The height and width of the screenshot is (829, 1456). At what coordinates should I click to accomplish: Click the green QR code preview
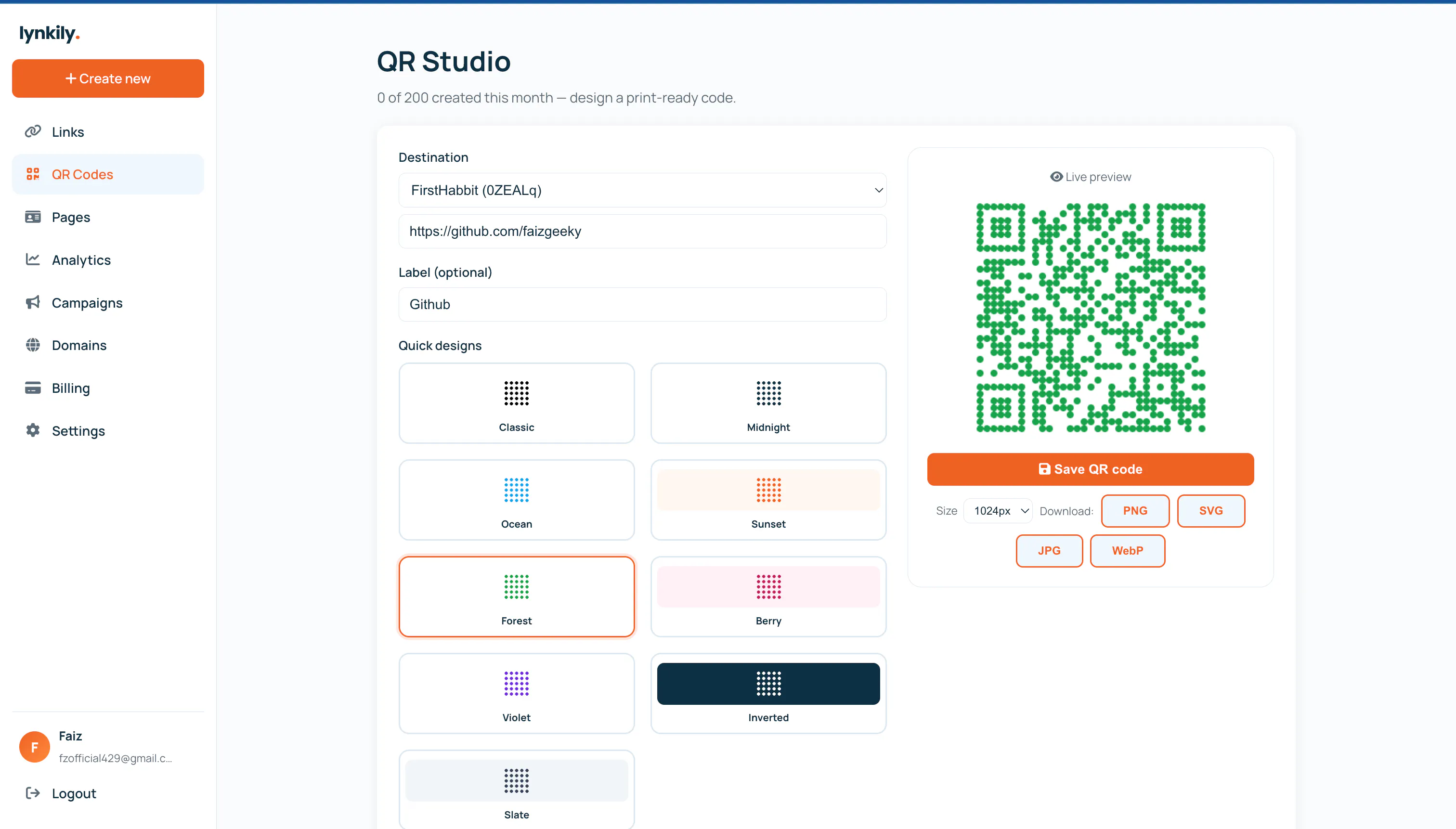click(1091, 318)
